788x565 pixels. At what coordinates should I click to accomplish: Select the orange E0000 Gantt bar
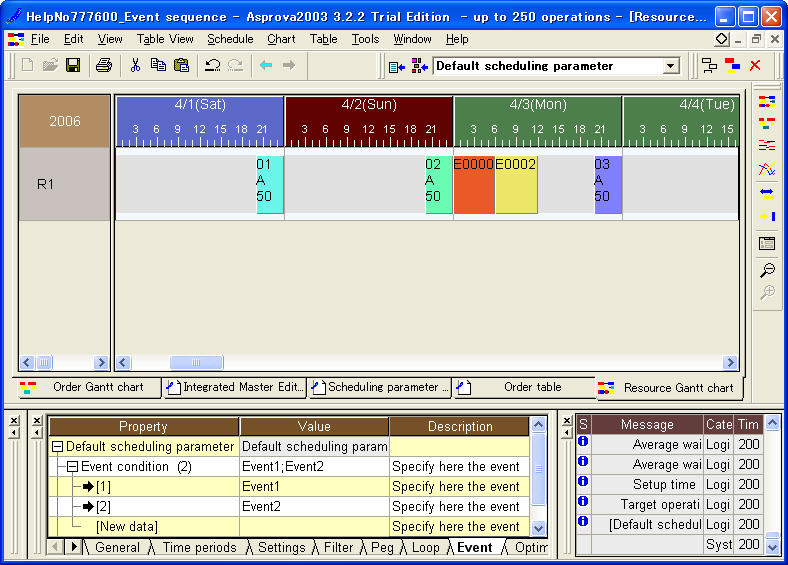(474, 184)
